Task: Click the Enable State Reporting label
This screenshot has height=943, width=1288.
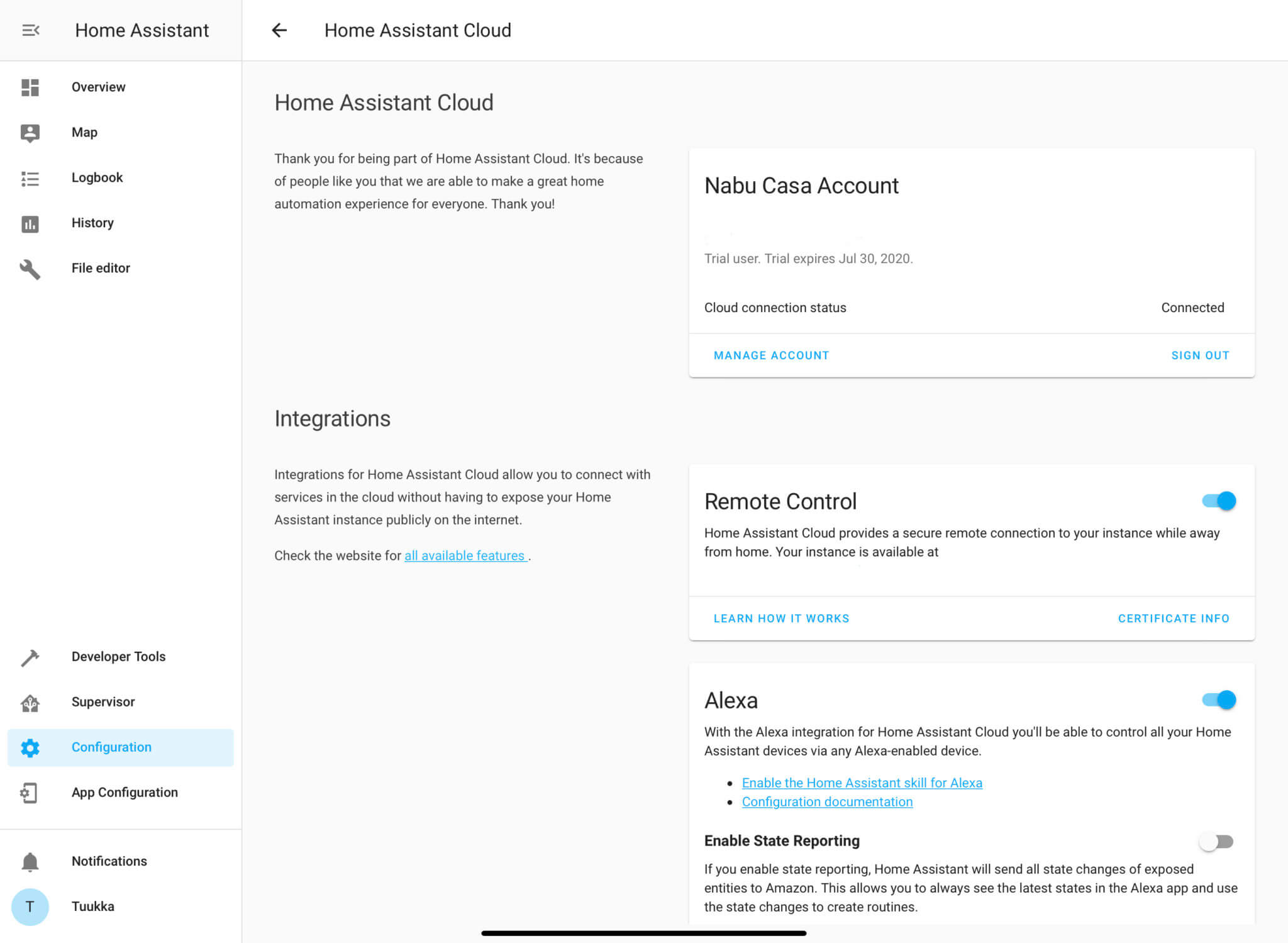Action: pyautogui.click(x=782, y=841)
